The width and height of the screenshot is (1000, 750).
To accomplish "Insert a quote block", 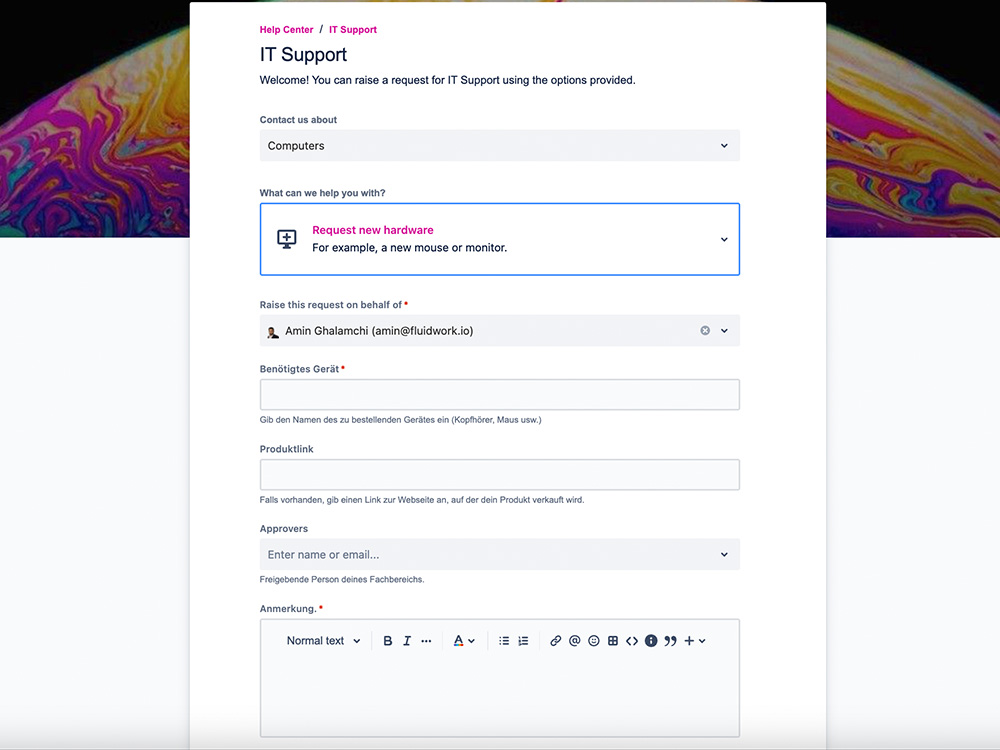I will coord(670,641).
